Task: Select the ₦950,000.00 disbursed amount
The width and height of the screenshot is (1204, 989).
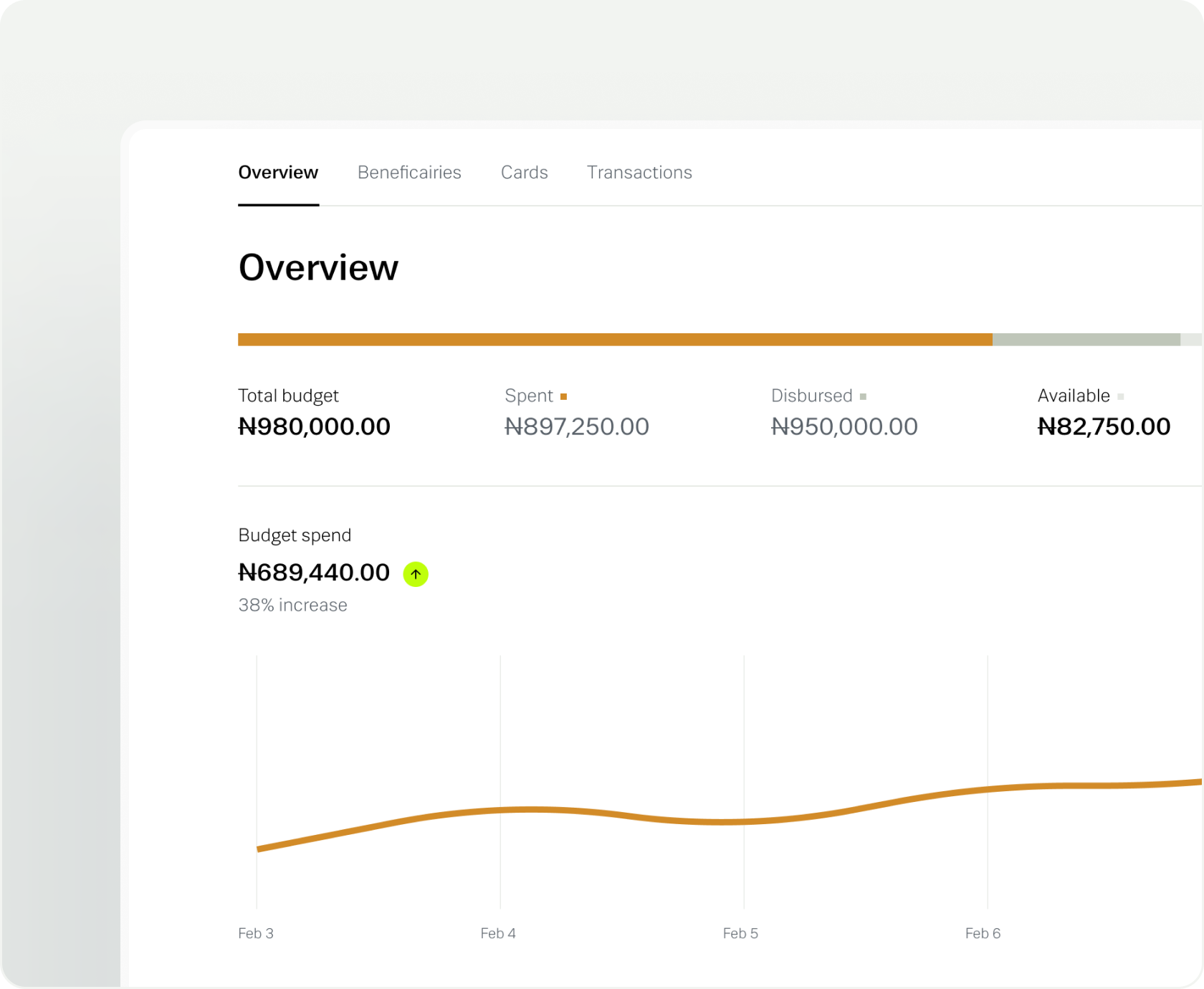Action: coord(844,427)
